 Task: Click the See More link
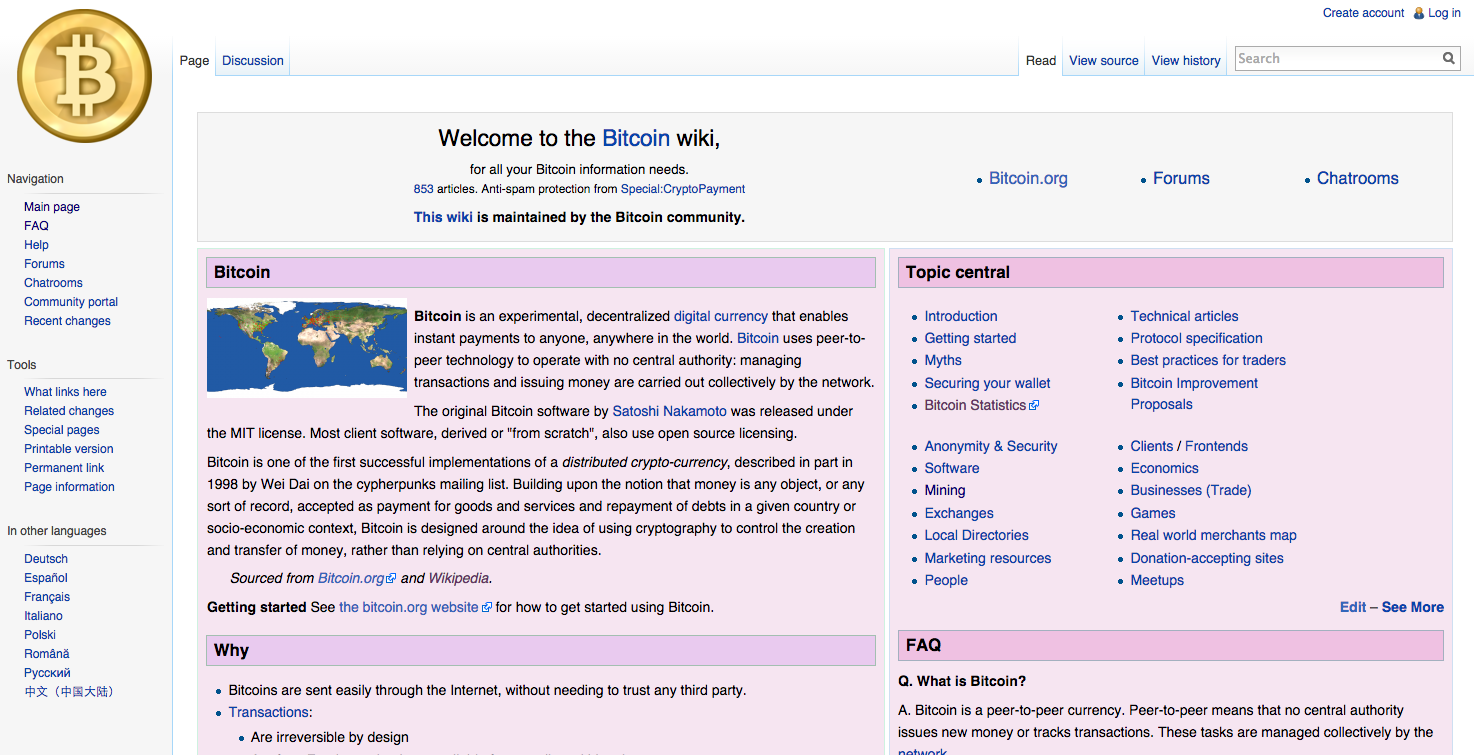[x=1413, y=607]
